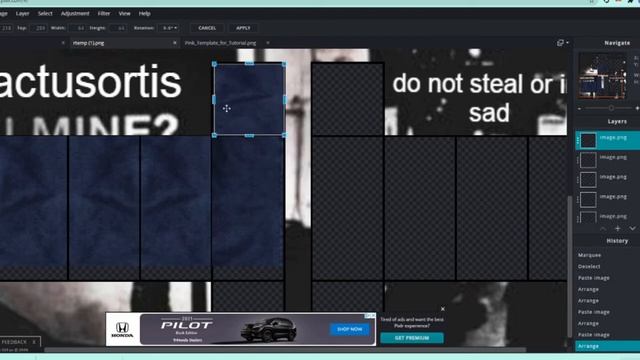Open the Select menu
The image size is (640, 360).
click(x=45, y=13)
